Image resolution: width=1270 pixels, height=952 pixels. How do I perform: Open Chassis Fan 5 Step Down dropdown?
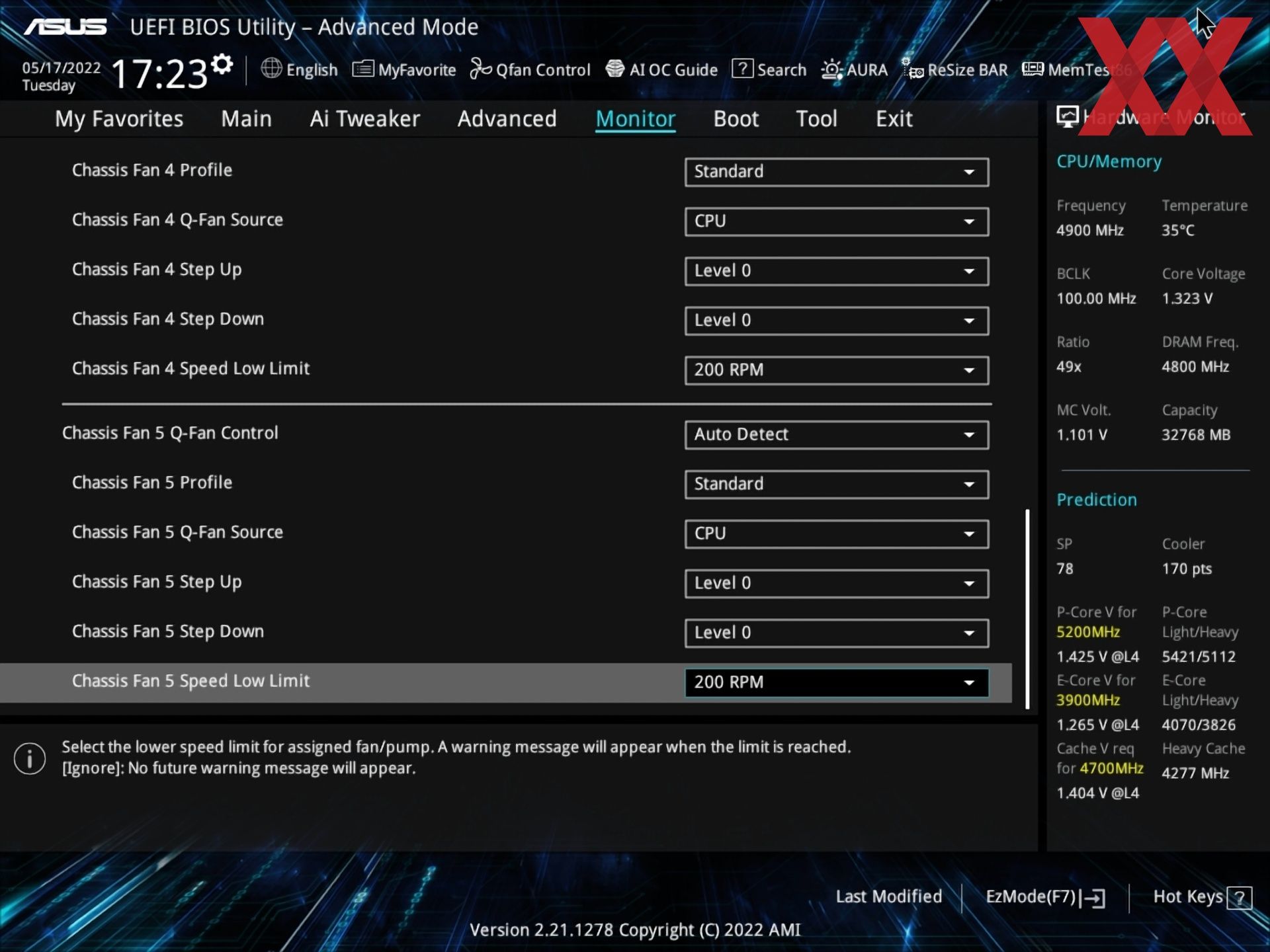click(837, 633)
